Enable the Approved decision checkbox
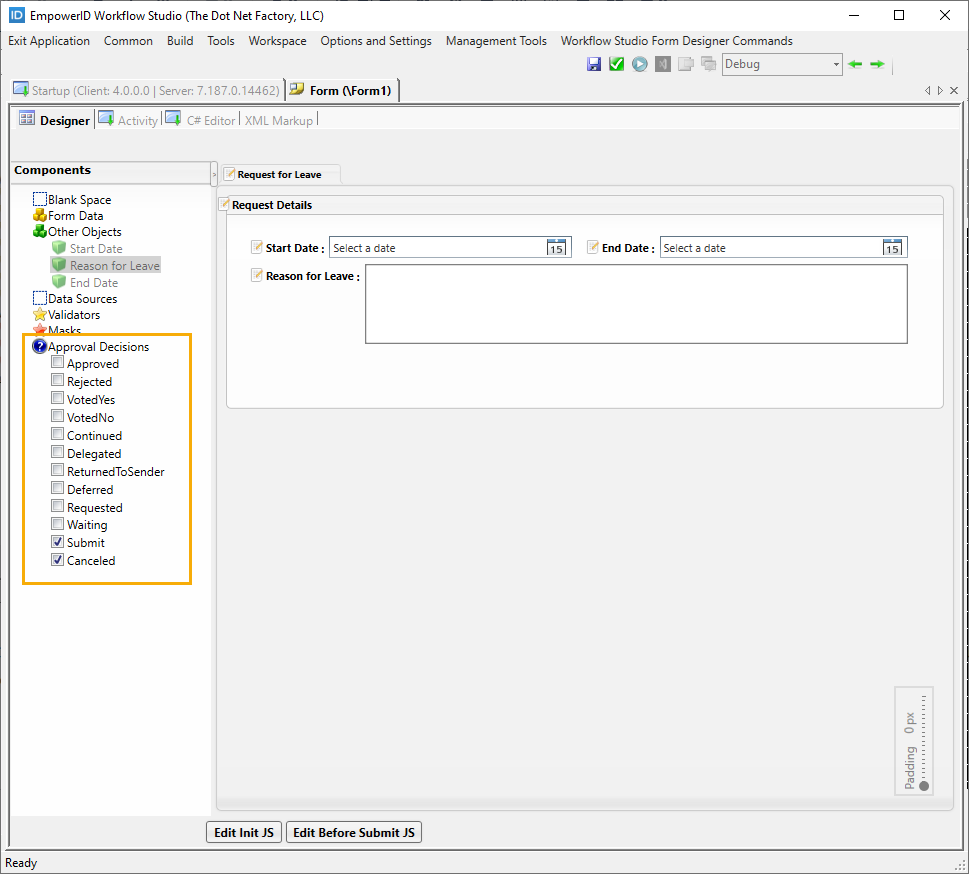This screenshot has width=969, height=874. click(58, 363)
